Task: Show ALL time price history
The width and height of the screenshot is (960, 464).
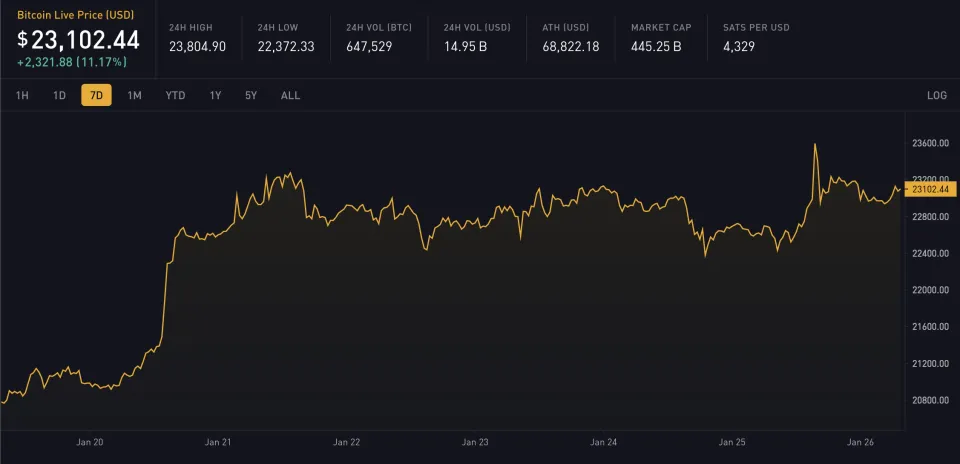Action: (290, 95)
